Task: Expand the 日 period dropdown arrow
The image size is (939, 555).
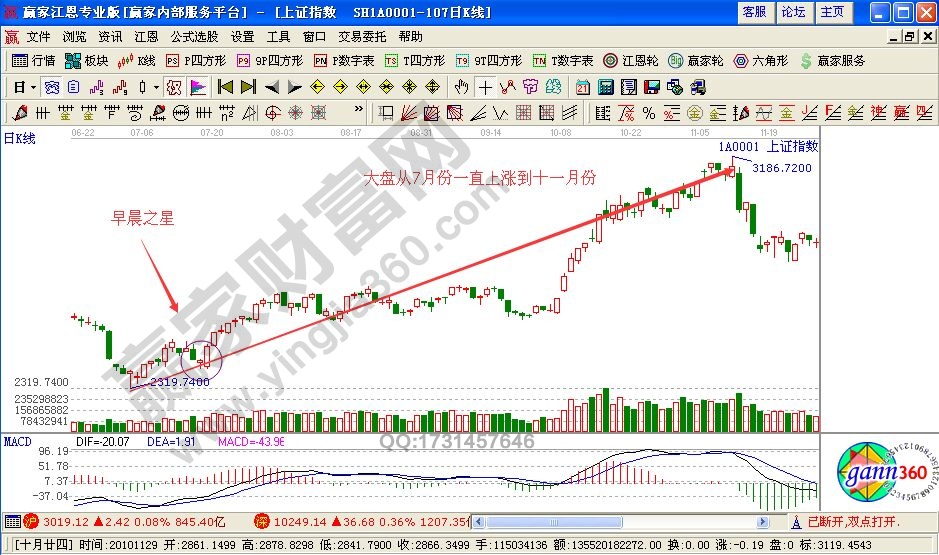Action: point(33,87)
